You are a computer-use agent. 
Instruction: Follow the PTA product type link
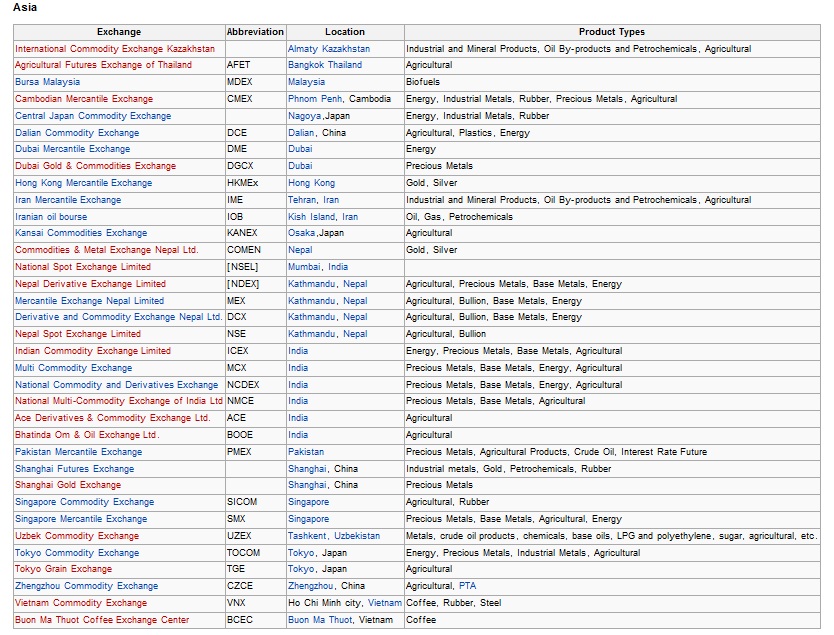tap(468, 586)
